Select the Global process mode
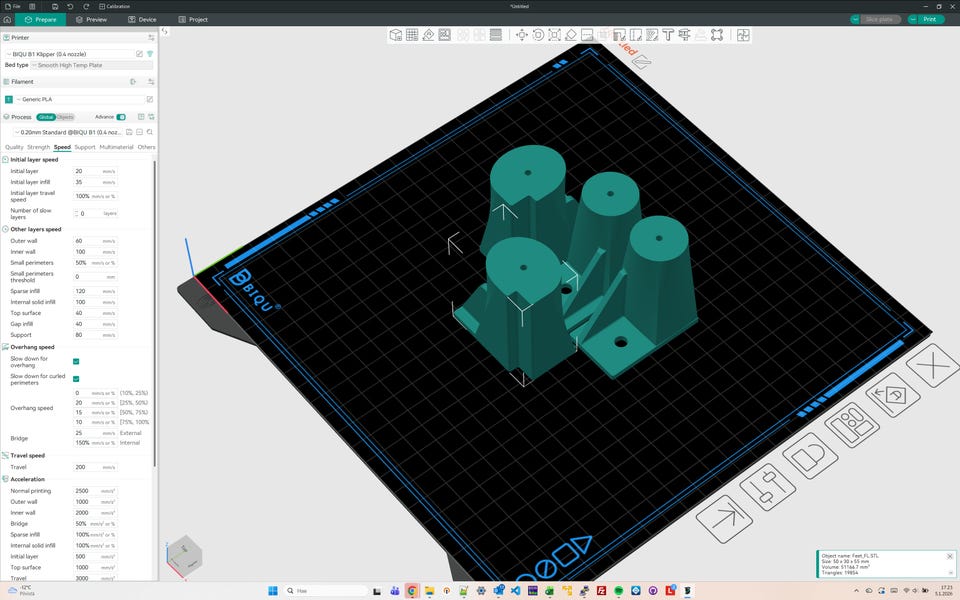 [46, 117]
